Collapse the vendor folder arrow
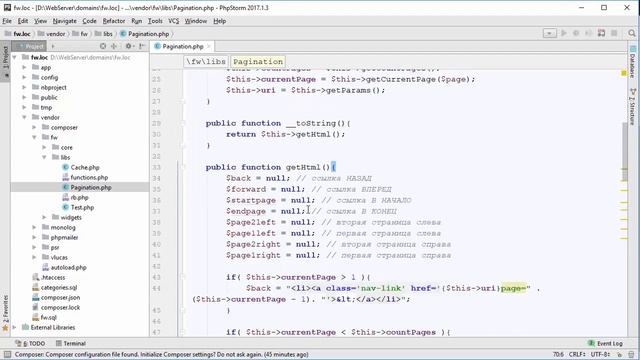This screenshot has height=360, width=640. click(24, 117)
